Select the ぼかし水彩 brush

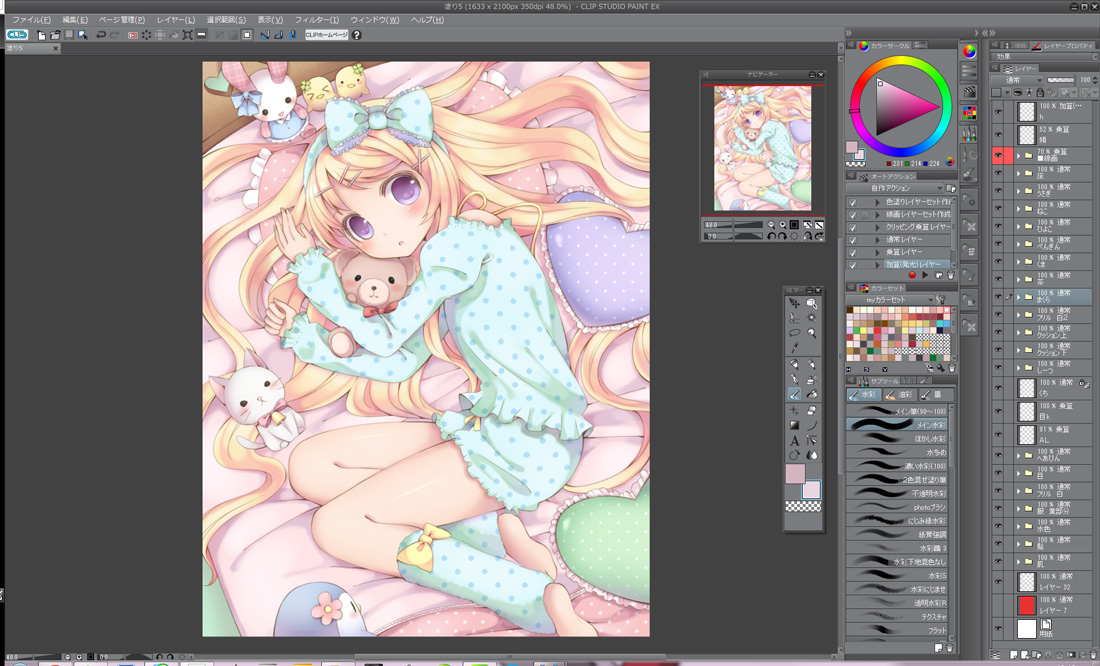coord(897,439)
